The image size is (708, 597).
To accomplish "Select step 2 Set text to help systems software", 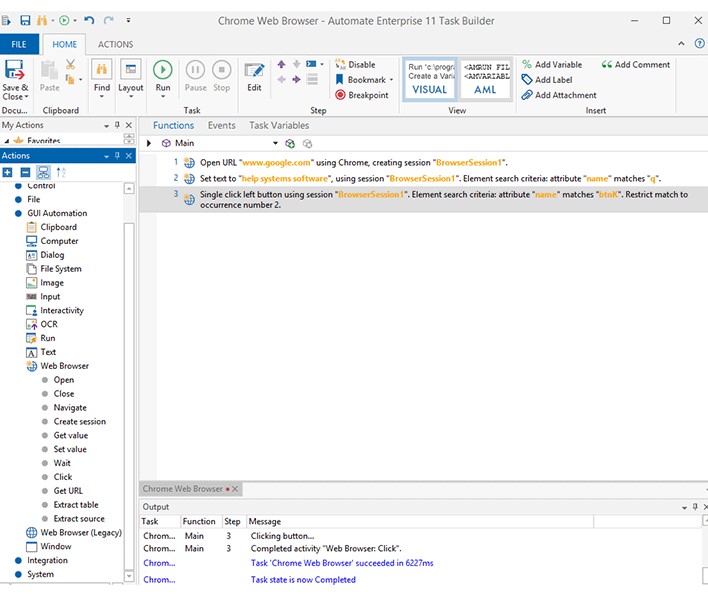I will 424,178.
